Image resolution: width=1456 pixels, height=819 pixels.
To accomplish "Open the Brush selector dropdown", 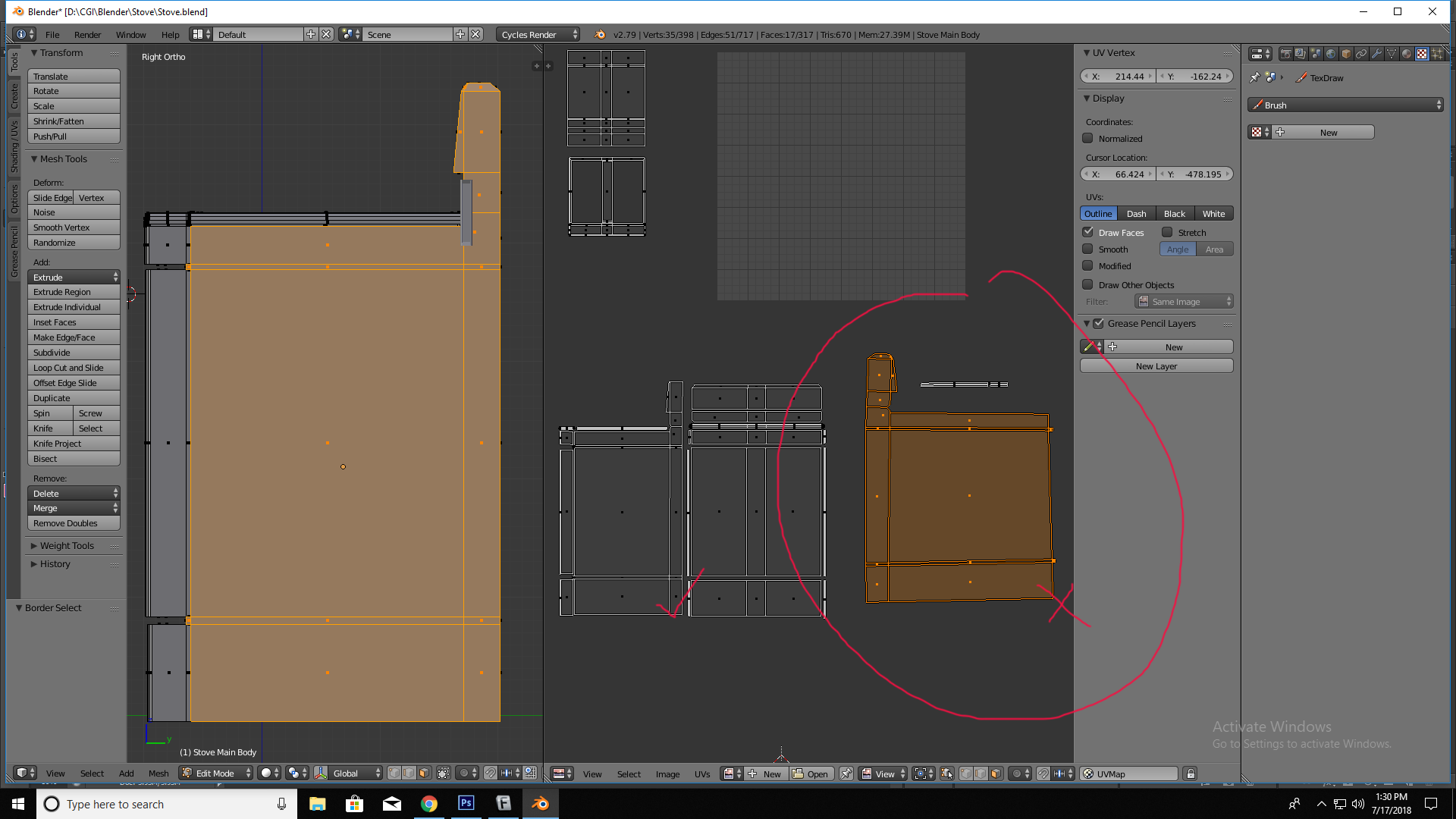I will click(1345, 105).
